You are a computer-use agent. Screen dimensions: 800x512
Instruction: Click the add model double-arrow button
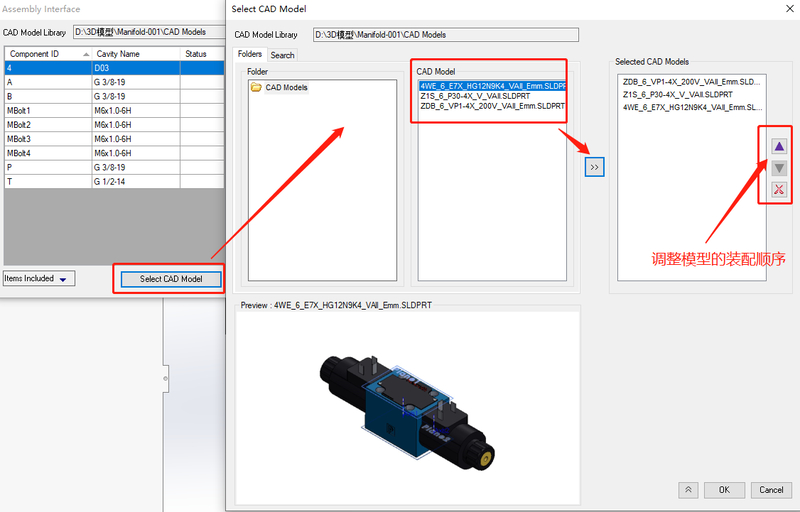tap(594, 167)
